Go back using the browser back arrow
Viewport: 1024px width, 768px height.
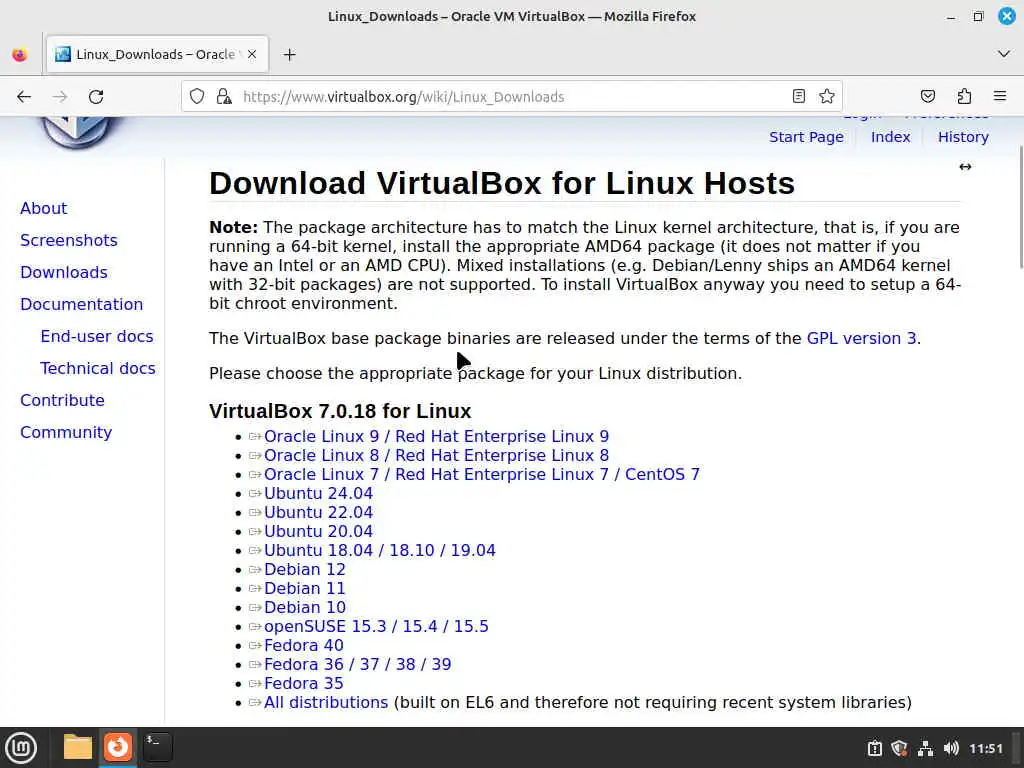[x=24, y=97]
